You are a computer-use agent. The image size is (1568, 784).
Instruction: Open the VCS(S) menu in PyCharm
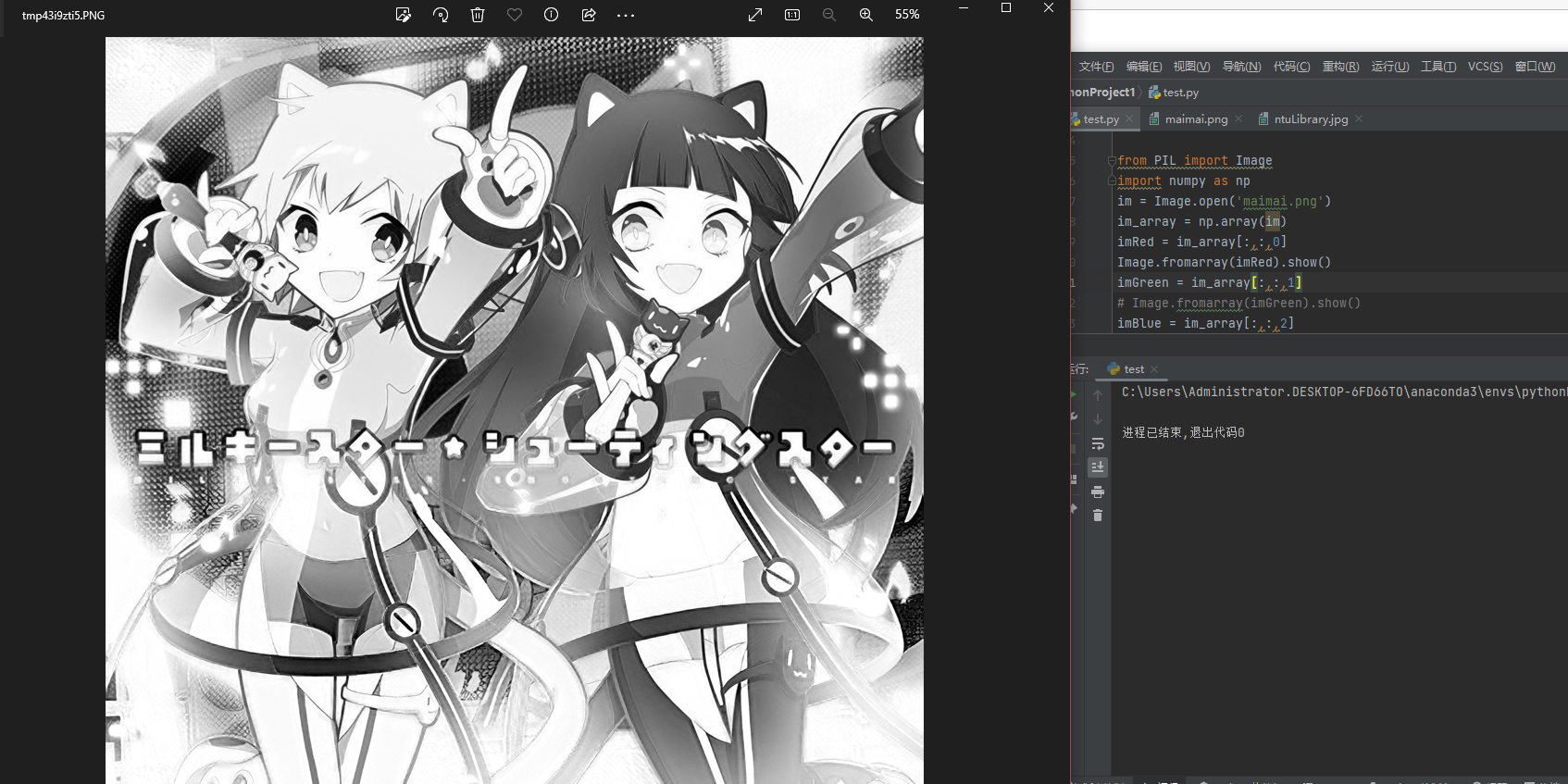click(1486, 67)
